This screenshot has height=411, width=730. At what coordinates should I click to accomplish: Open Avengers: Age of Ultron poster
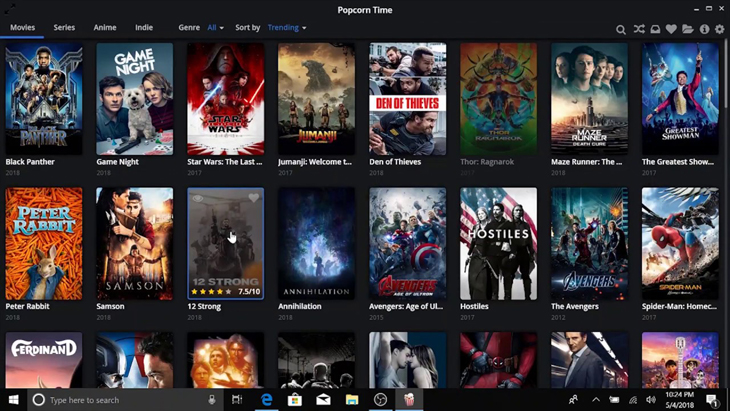407,243
